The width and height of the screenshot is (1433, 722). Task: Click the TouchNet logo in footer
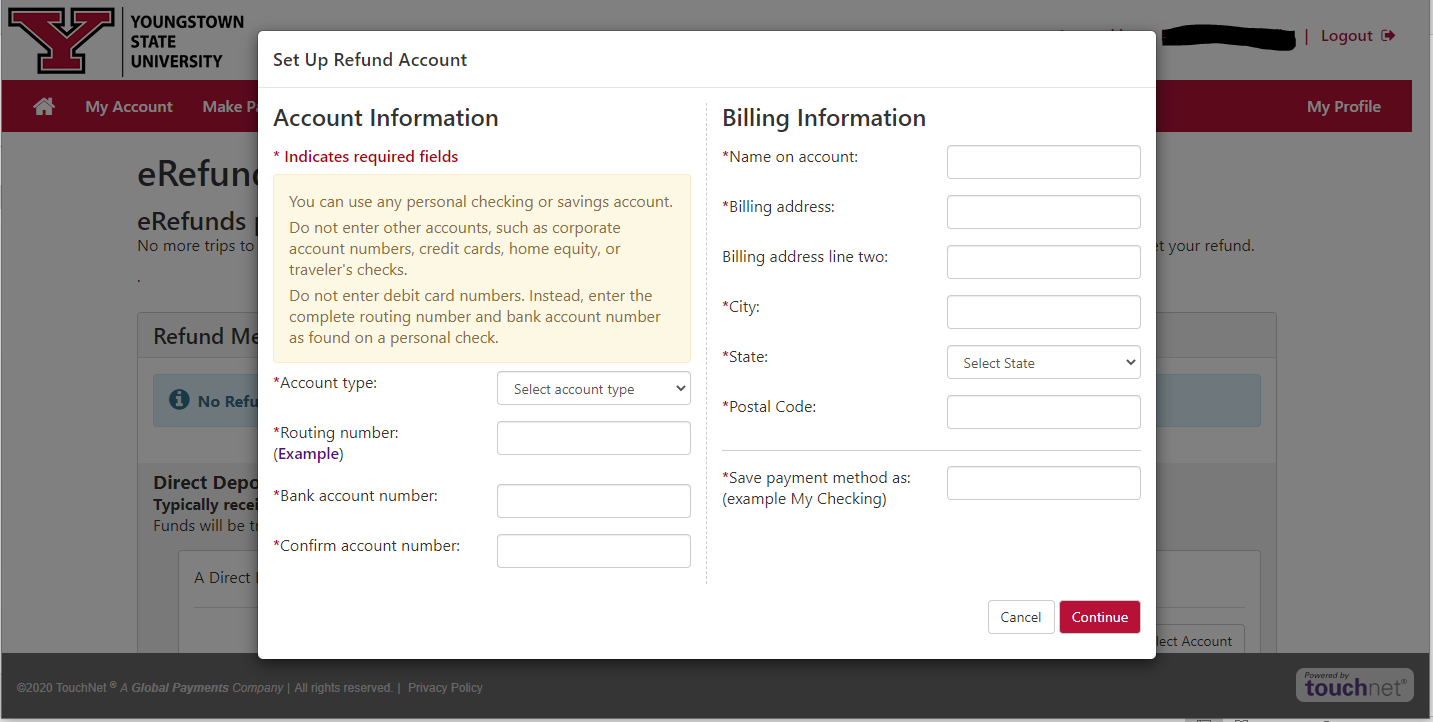[1355, 685]
